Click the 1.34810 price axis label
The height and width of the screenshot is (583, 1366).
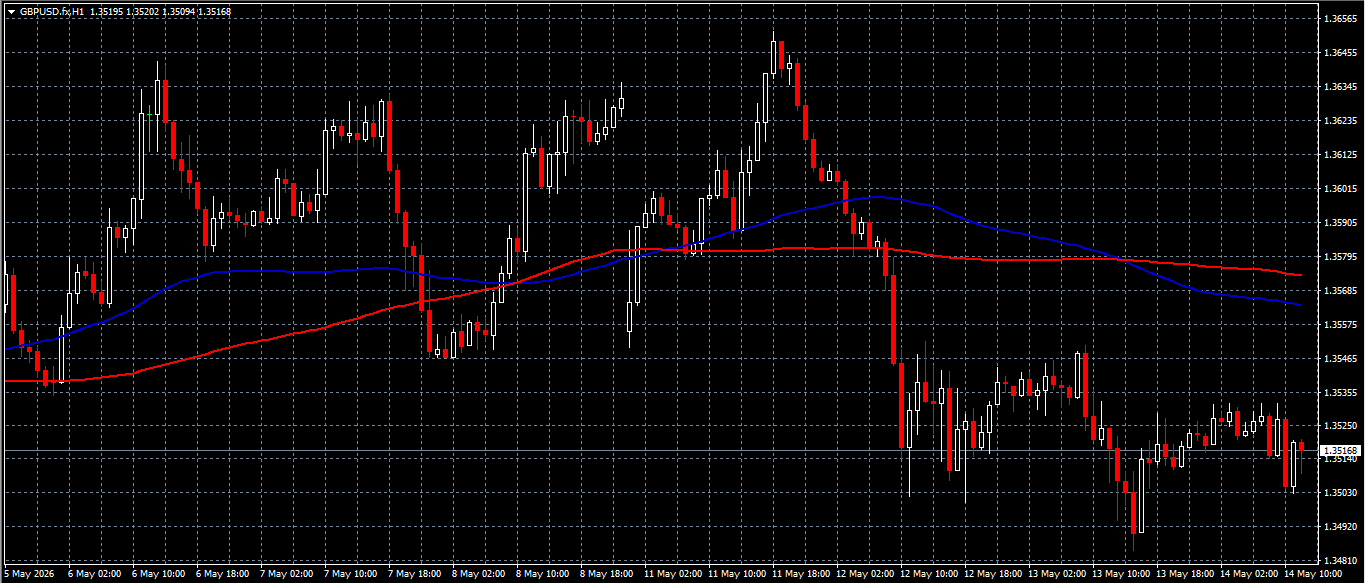1340,561
